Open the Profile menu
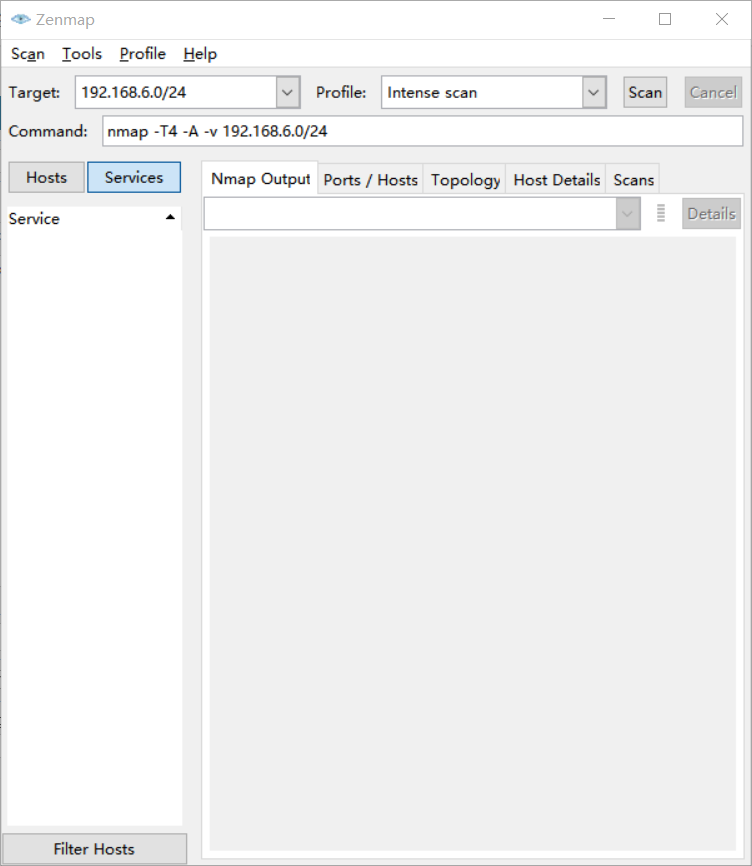 (x=142, y=54)
